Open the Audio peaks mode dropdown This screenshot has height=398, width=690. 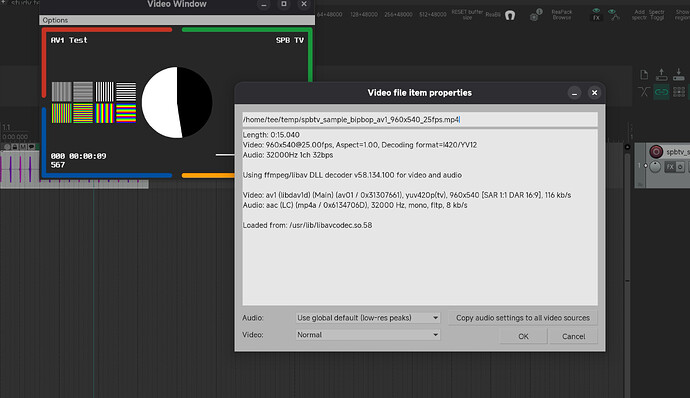[x=367, y=318]
